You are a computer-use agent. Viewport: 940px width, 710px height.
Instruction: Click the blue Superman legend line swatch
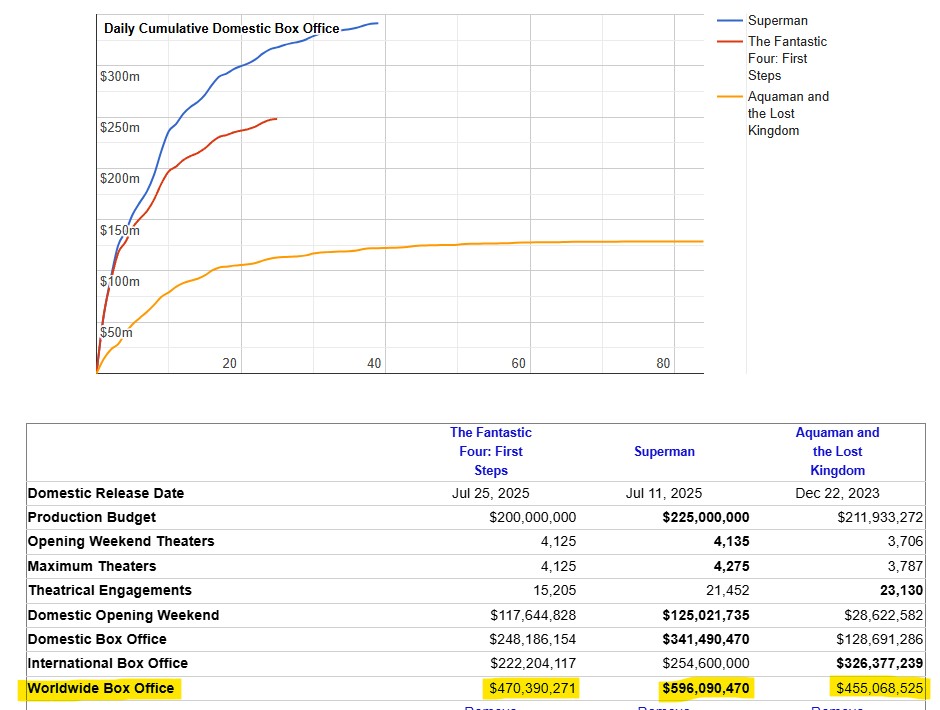(x=730, y=20)
